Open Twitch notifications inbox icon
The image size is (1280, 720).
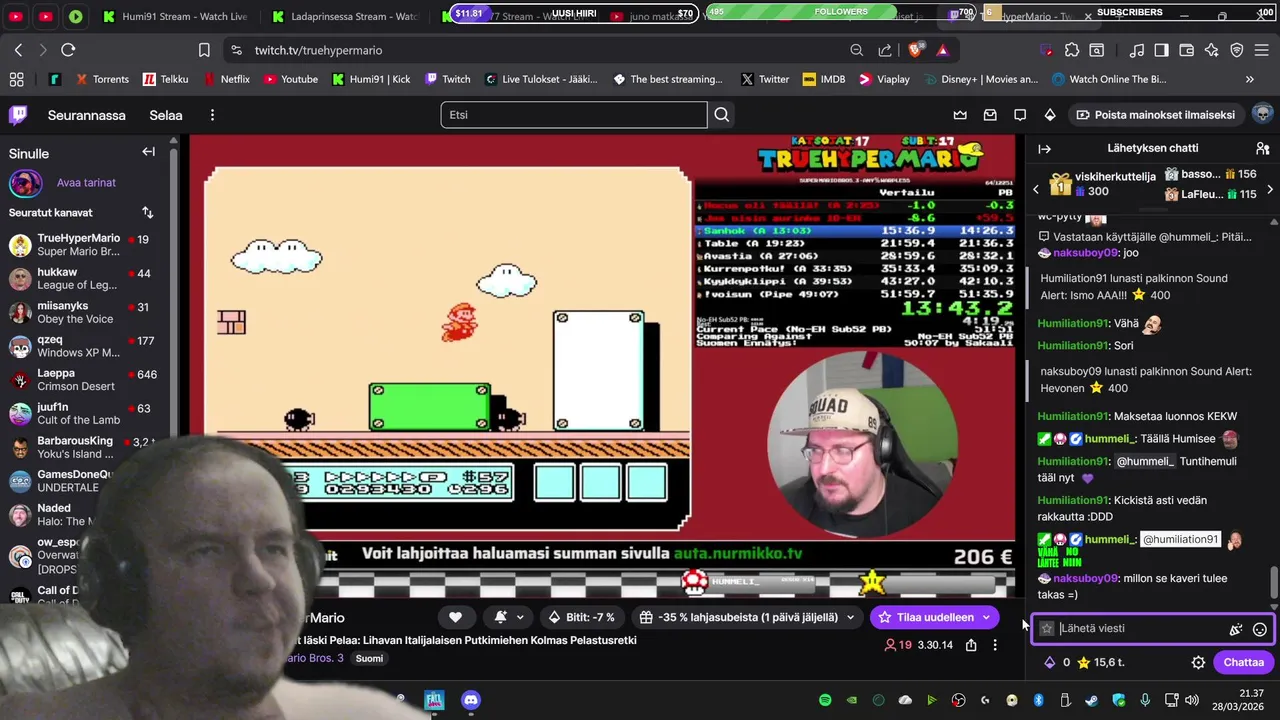tap(990, 115)
